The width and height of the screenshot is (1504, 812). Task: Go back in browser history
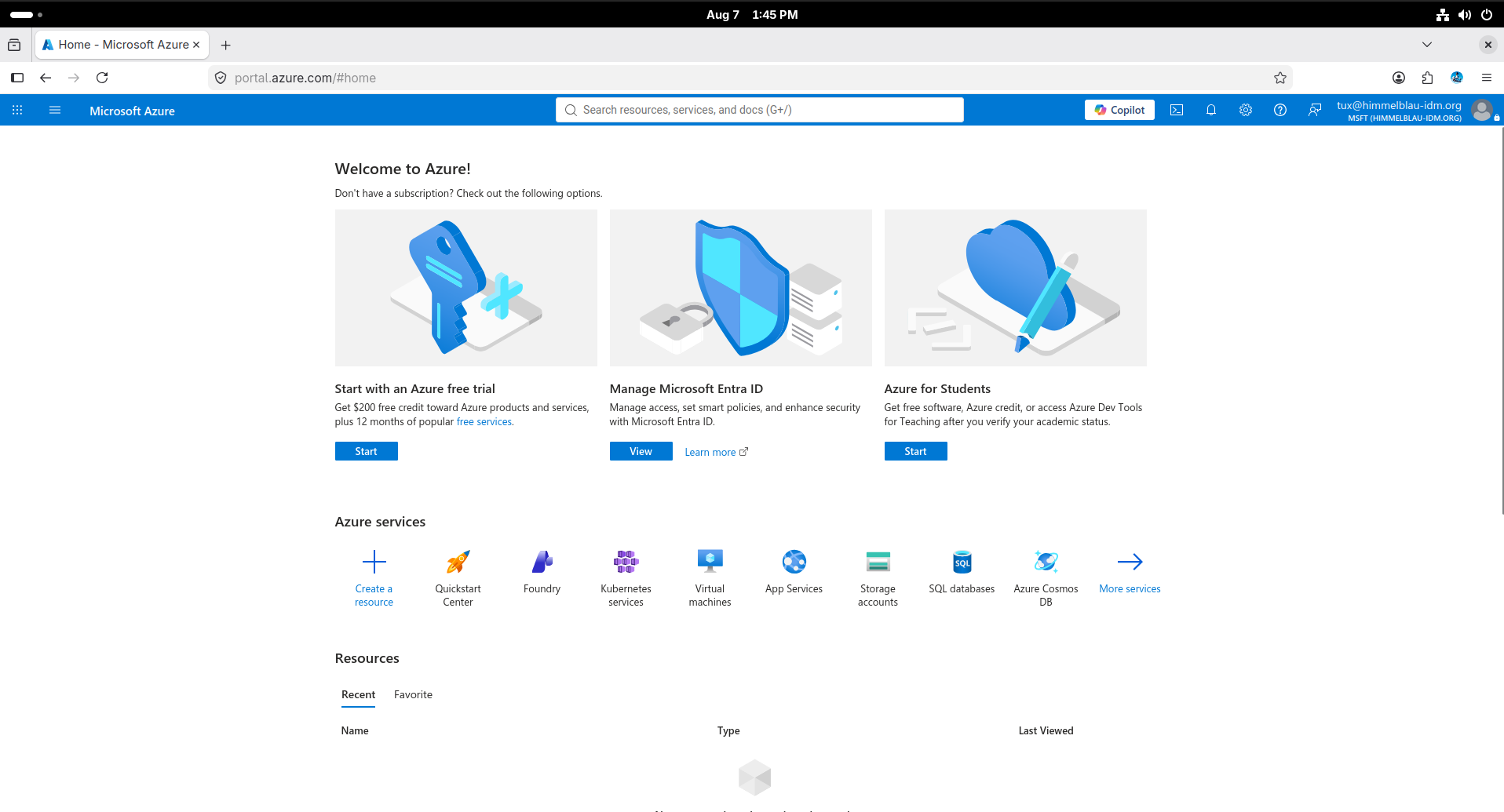click(x=46, y=78)
